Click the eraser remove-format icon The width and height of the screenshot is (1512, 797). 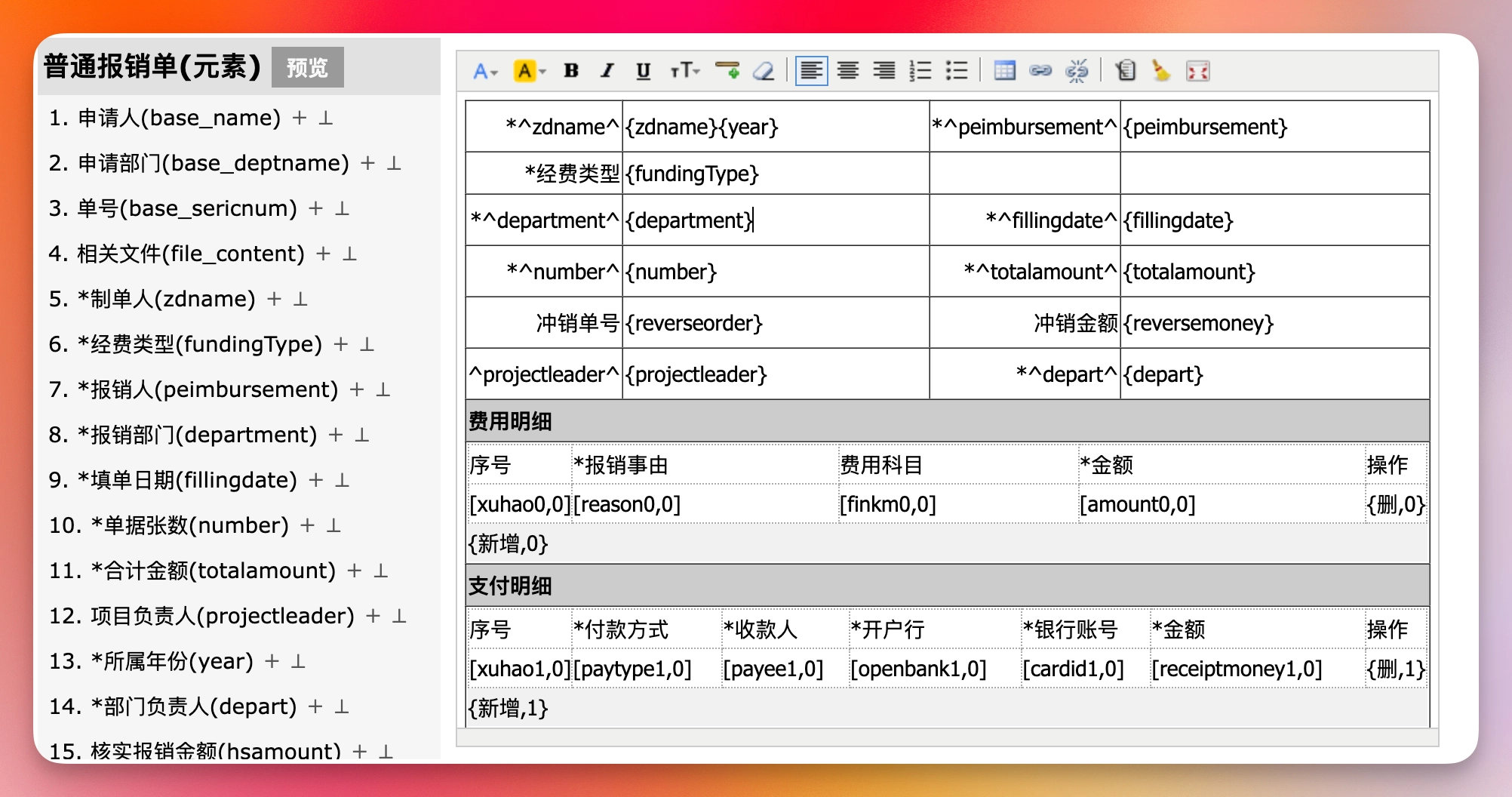[x=764, y=71]
